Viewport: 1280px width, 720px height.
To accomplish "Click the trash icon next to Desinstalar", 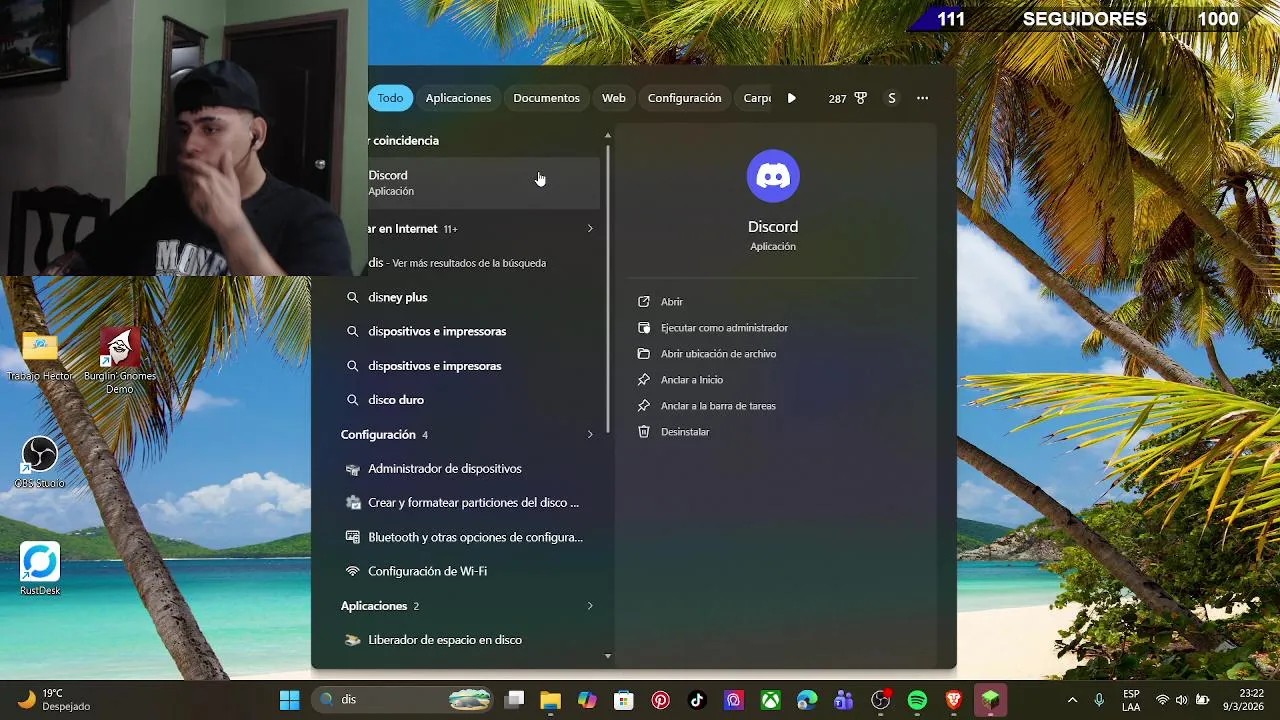I will (644, 432).
